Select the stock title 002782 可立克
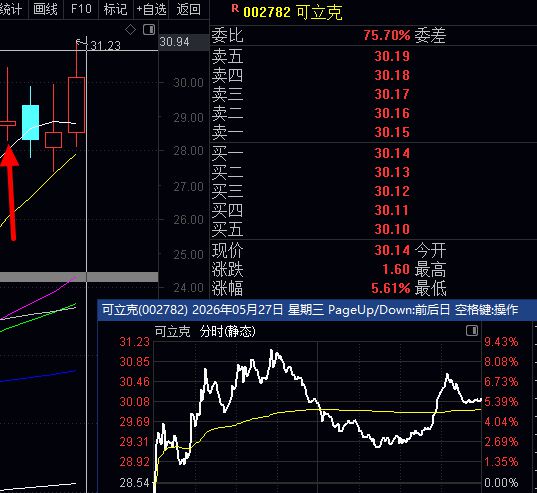Viewport: 537px width, 493px height. [292, 12]
